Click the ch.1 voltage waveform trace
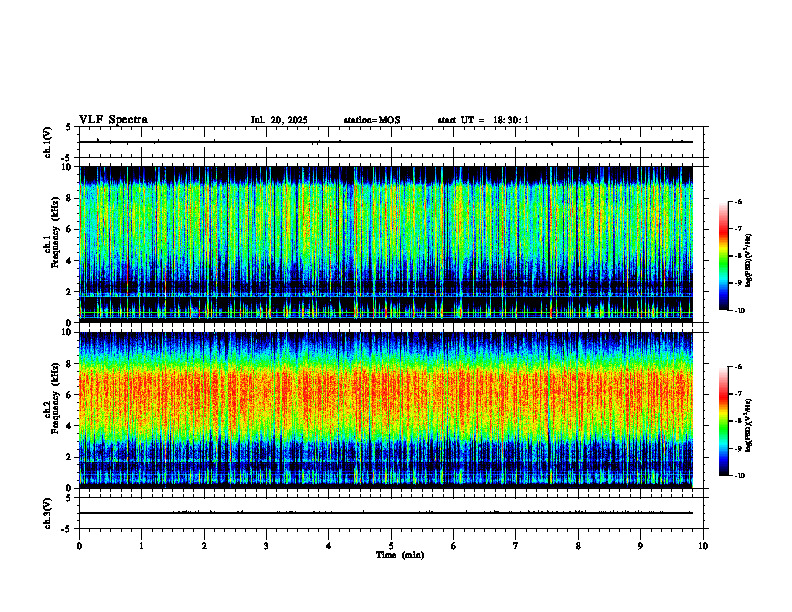 pyautogui.click(x=386, y=142)
